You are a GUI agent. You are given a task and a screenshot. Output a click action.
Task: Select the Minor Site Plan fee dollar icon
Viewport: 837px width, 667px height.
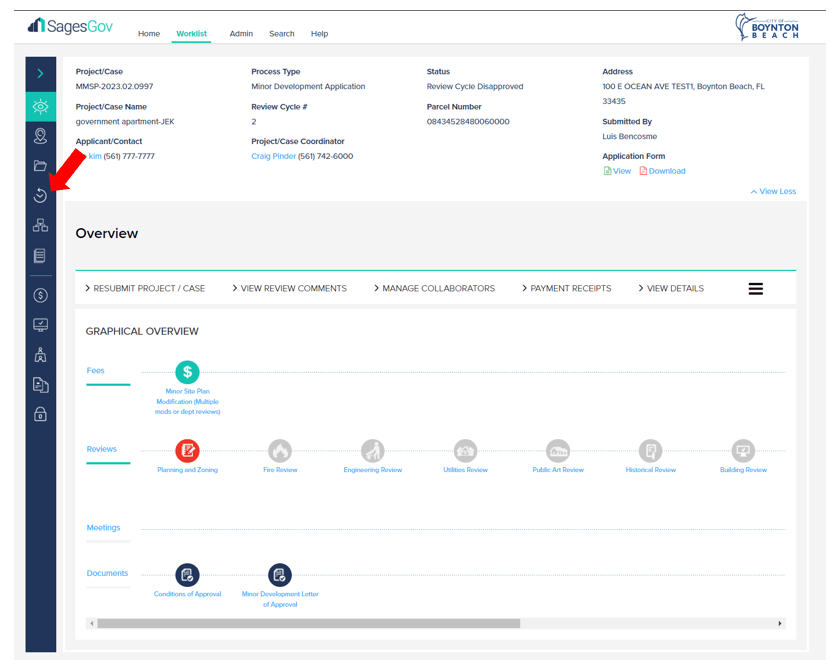click(x=187, y=372)
